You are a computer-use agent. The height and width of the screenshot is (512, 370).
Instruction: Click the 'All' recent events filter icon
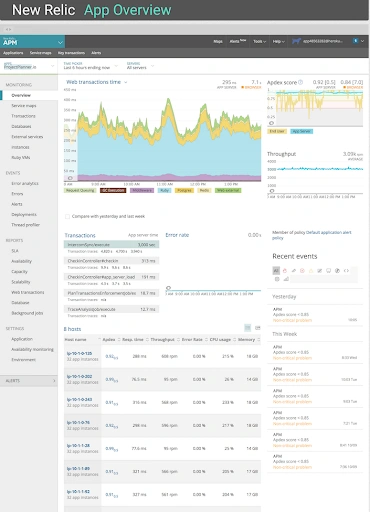(276, 270)
